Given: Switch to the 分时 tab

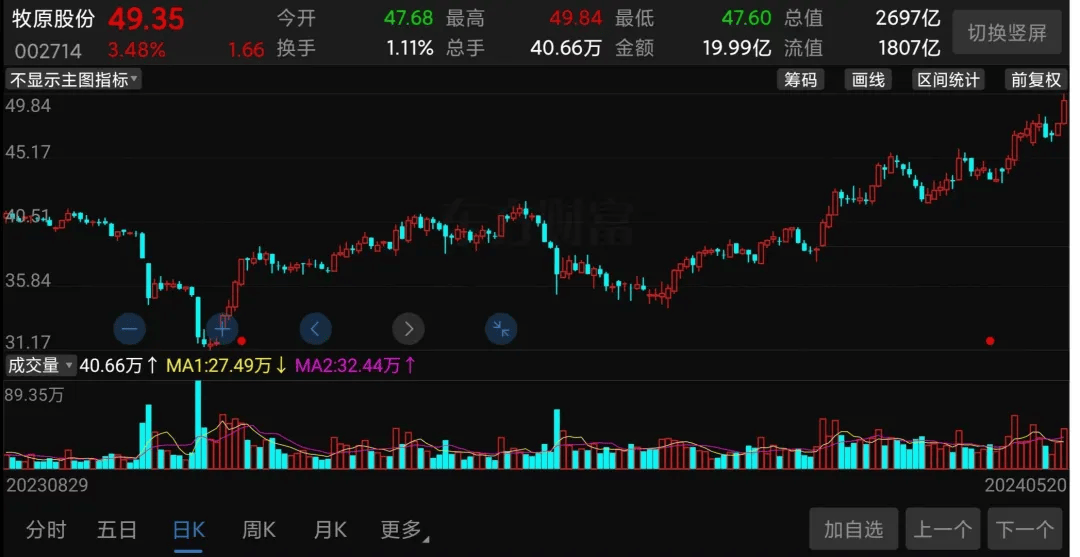Looking at the screenshot, I should [x=46, y=530].
